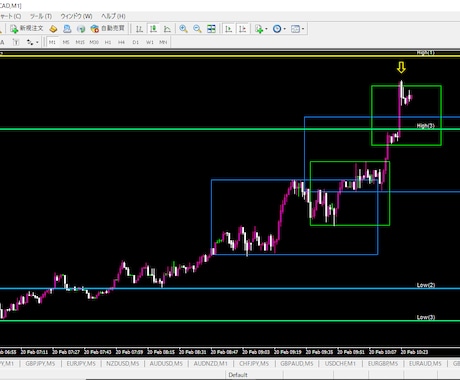Select the M15 timeframe button

coord(80,42)
